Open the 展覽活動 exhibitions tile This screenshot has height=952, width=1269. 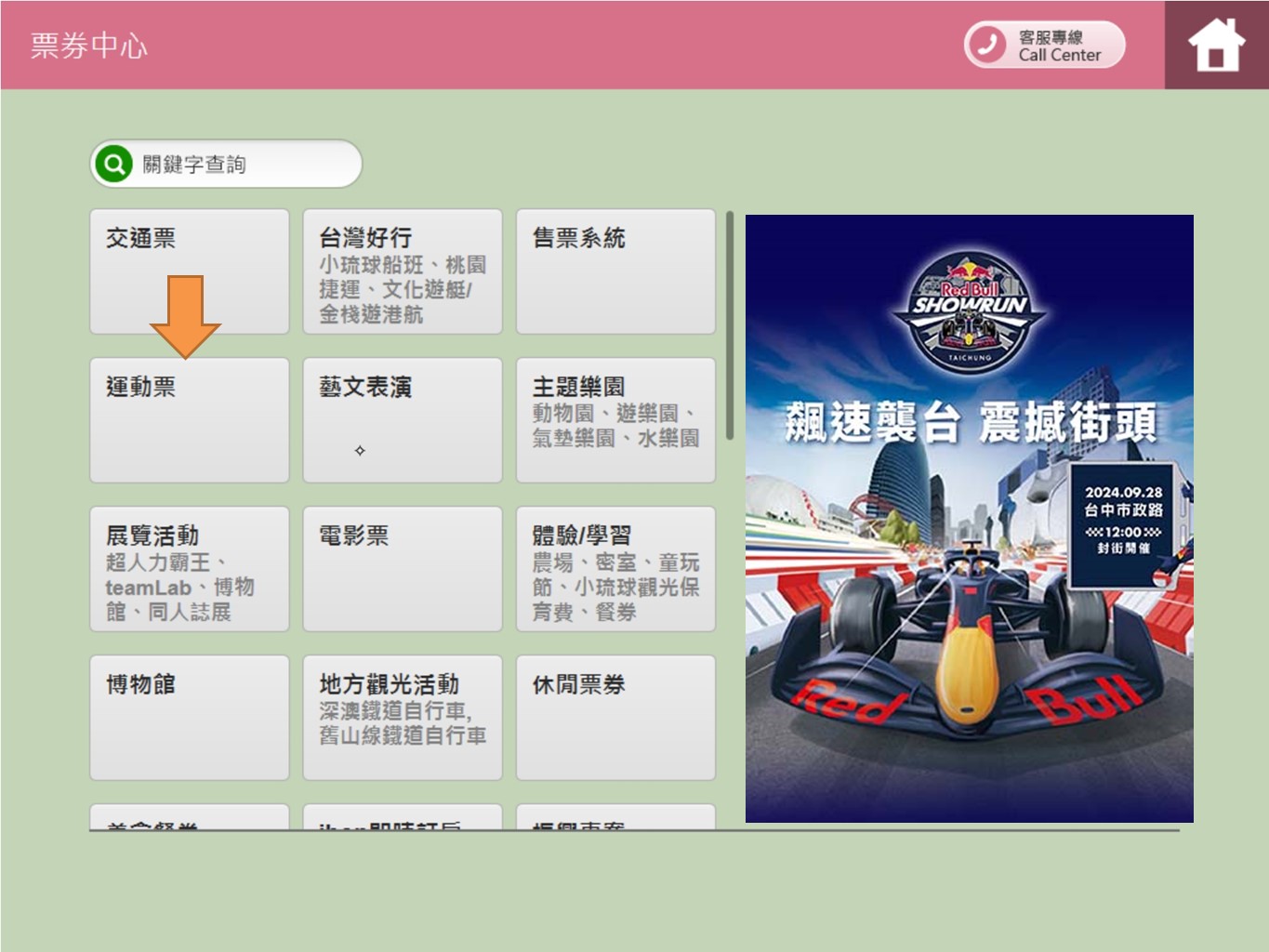pyautogui.click(x=189, y=568)
